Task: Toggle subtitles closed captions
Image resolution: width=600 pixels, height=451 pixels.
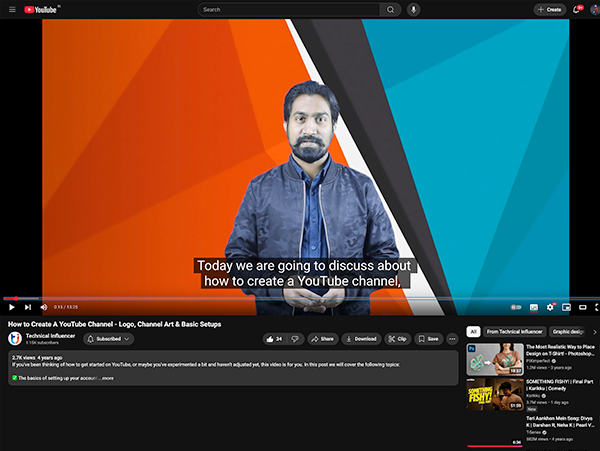Action: point(534,307)
